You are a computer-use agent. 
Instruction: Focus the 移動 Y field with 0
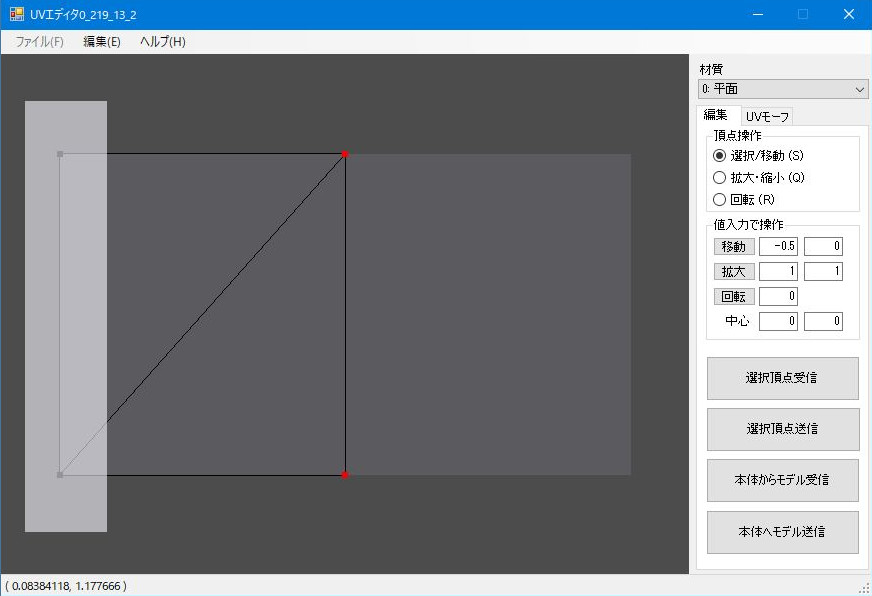point(823,246)
